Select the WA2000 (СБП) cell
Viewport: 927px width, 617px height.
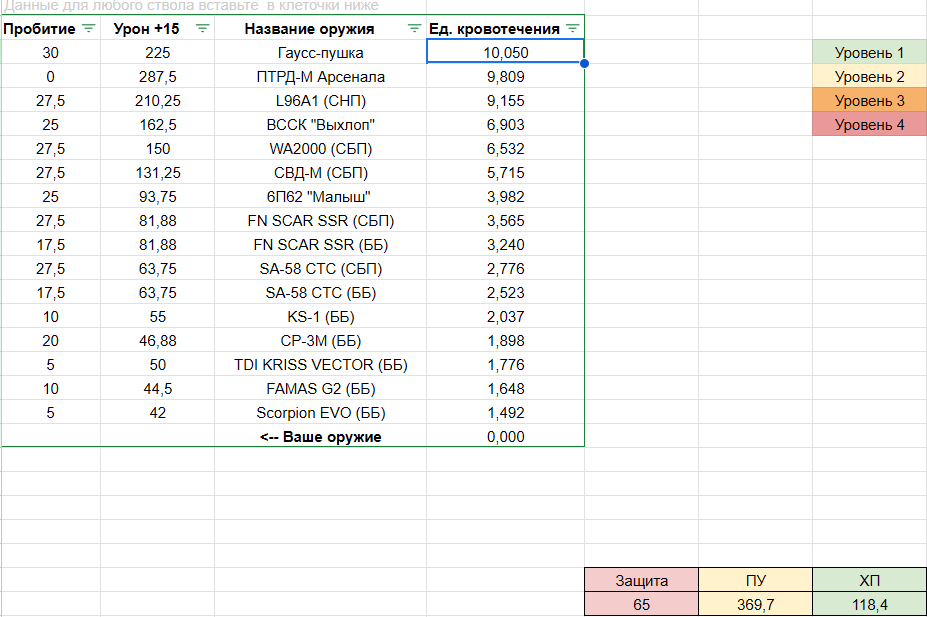click(x=320, y=148)
